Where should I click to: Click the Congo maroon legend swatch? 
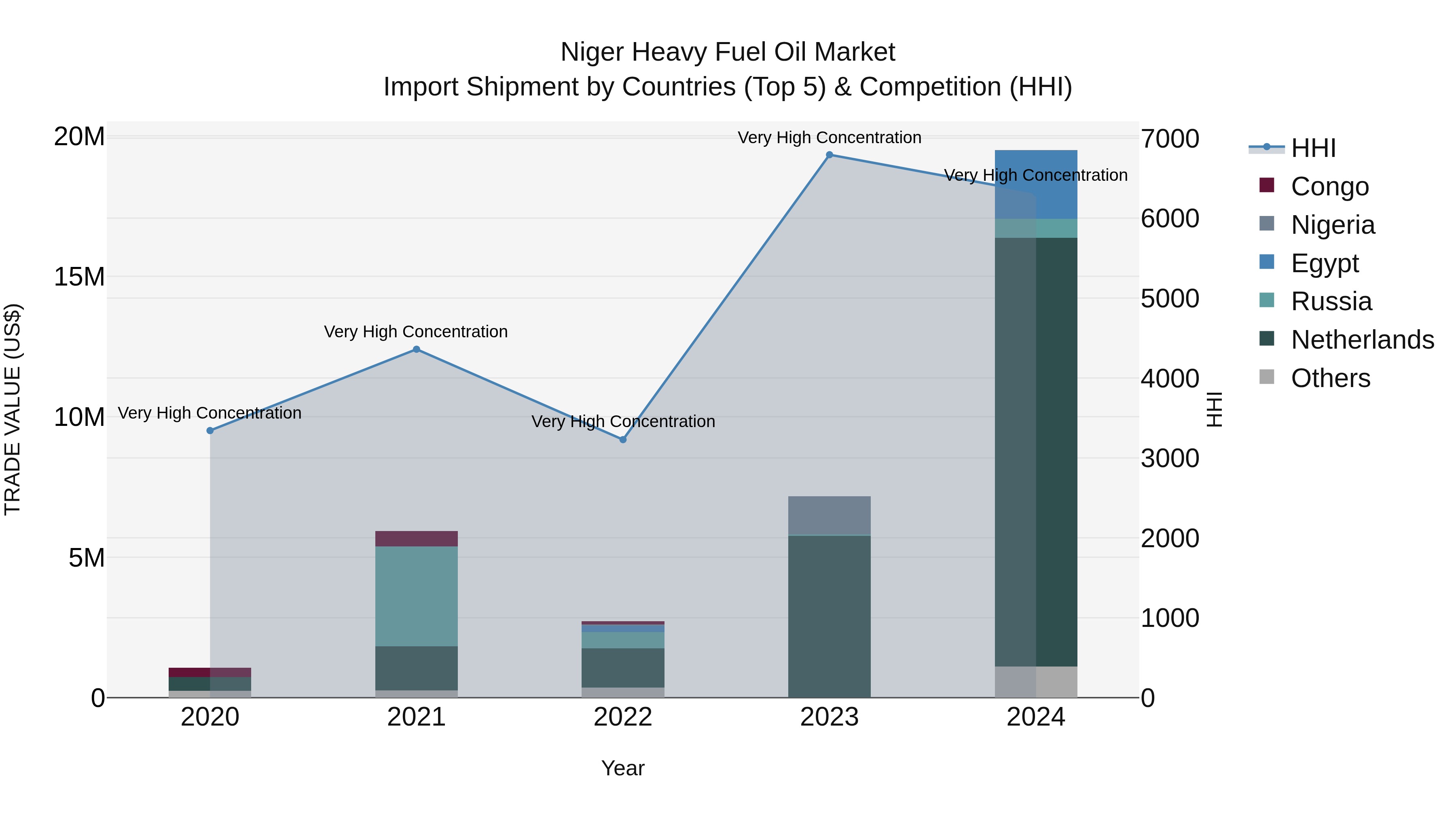coord(1267,185)
